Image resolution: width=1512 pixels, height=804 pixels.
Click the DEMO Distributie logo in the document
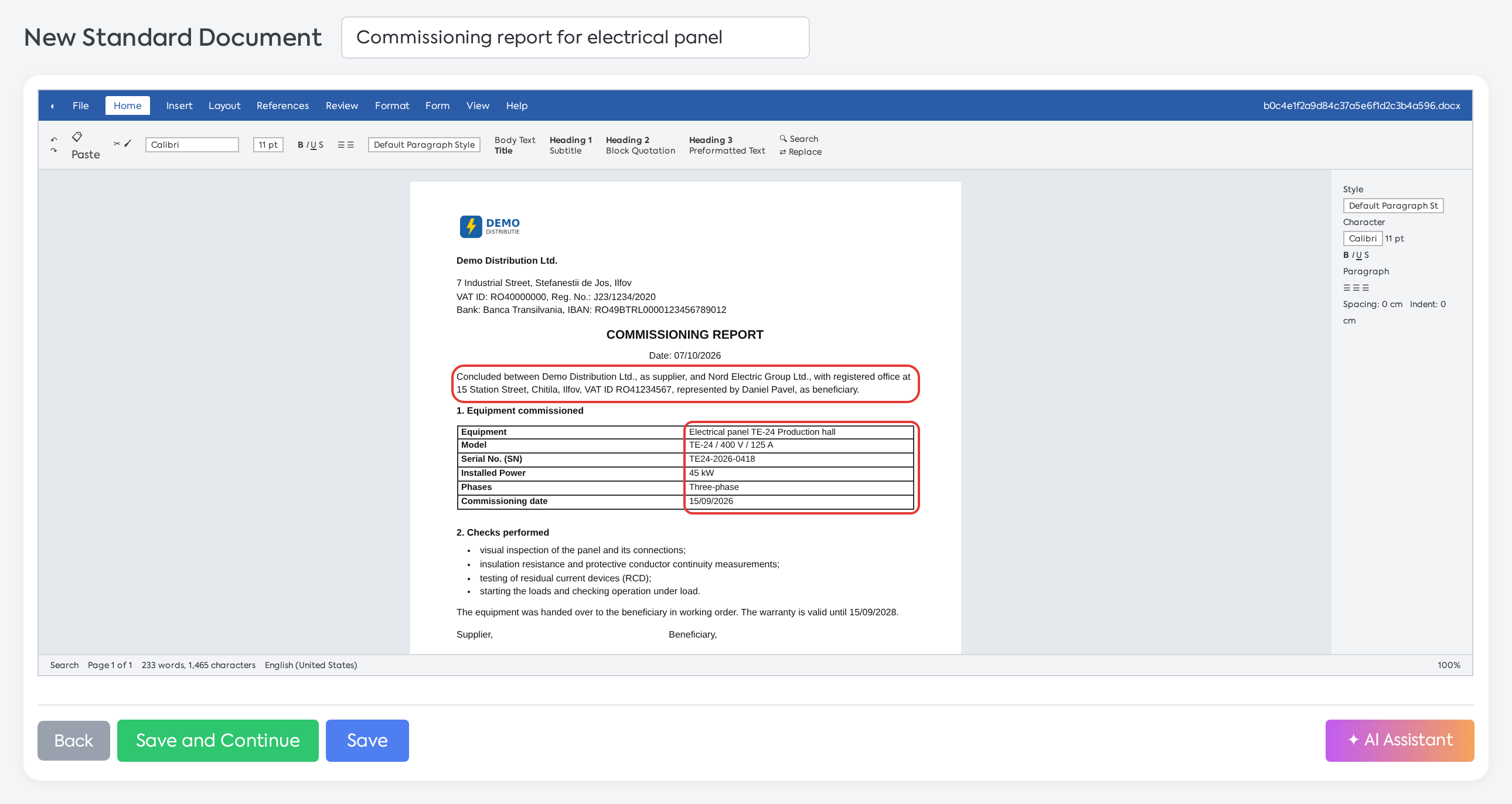(x=489, y=226)
